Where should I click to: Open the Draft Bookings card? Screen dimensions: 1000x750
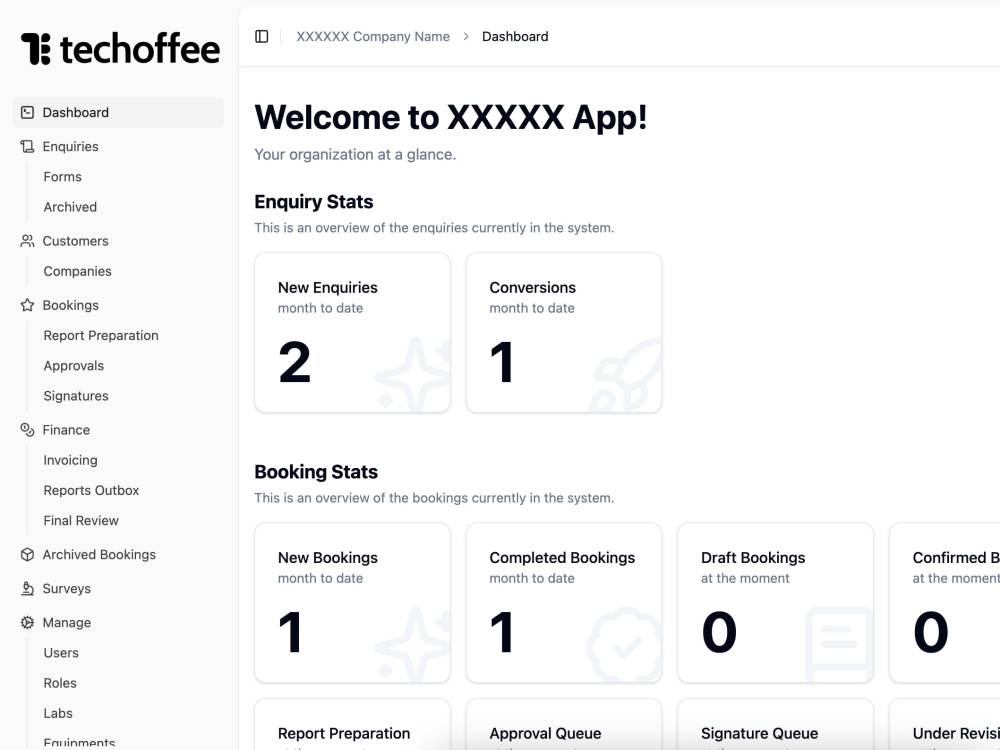point(776,603)
